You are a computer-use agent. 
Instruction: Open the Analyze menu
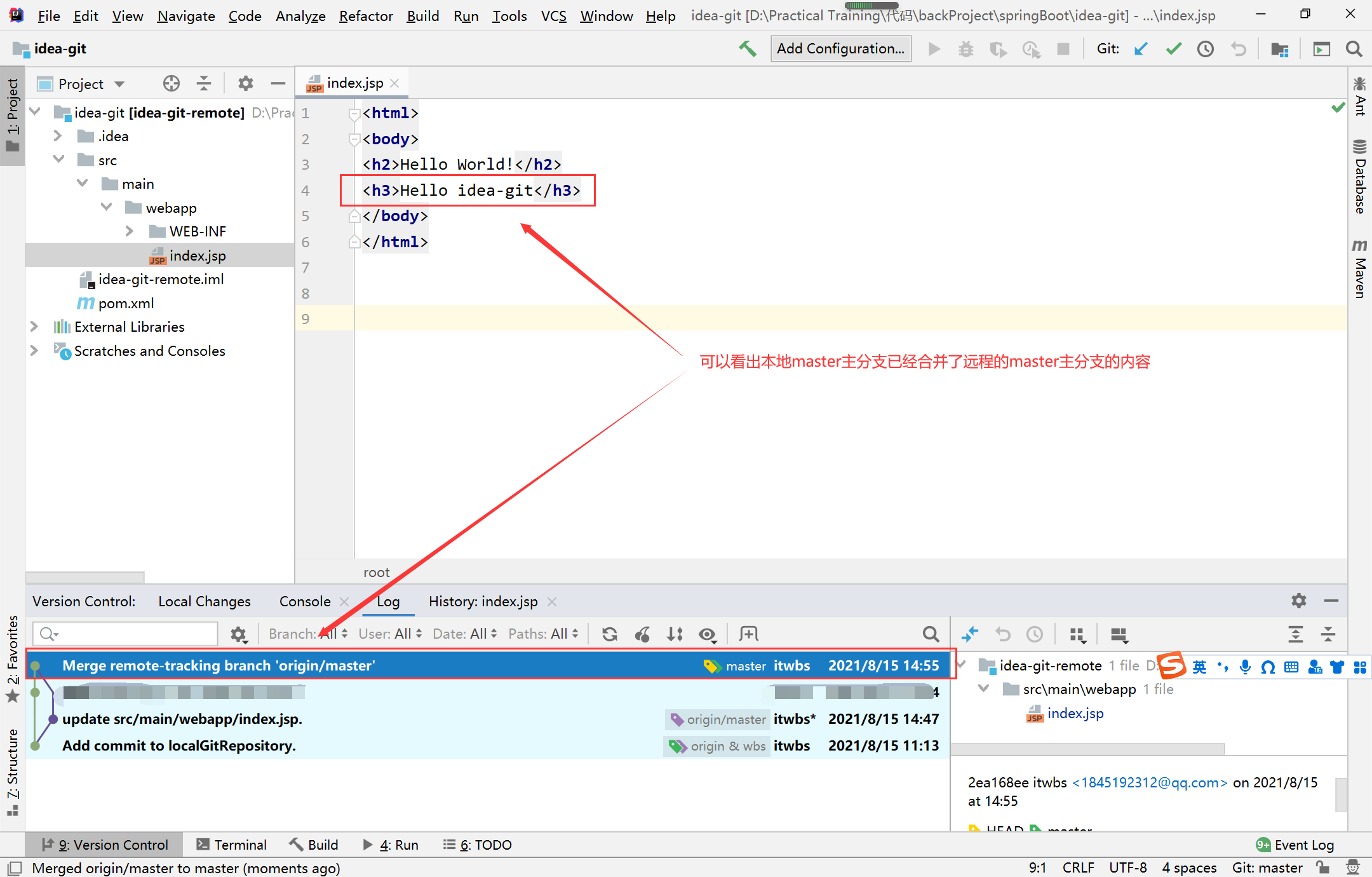tap(300, 16)
